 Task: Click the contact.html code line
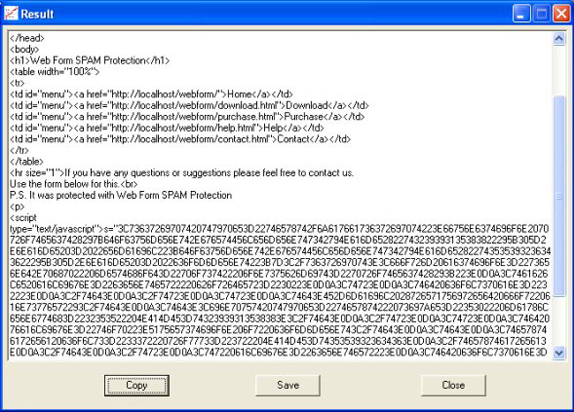point(180,139)
